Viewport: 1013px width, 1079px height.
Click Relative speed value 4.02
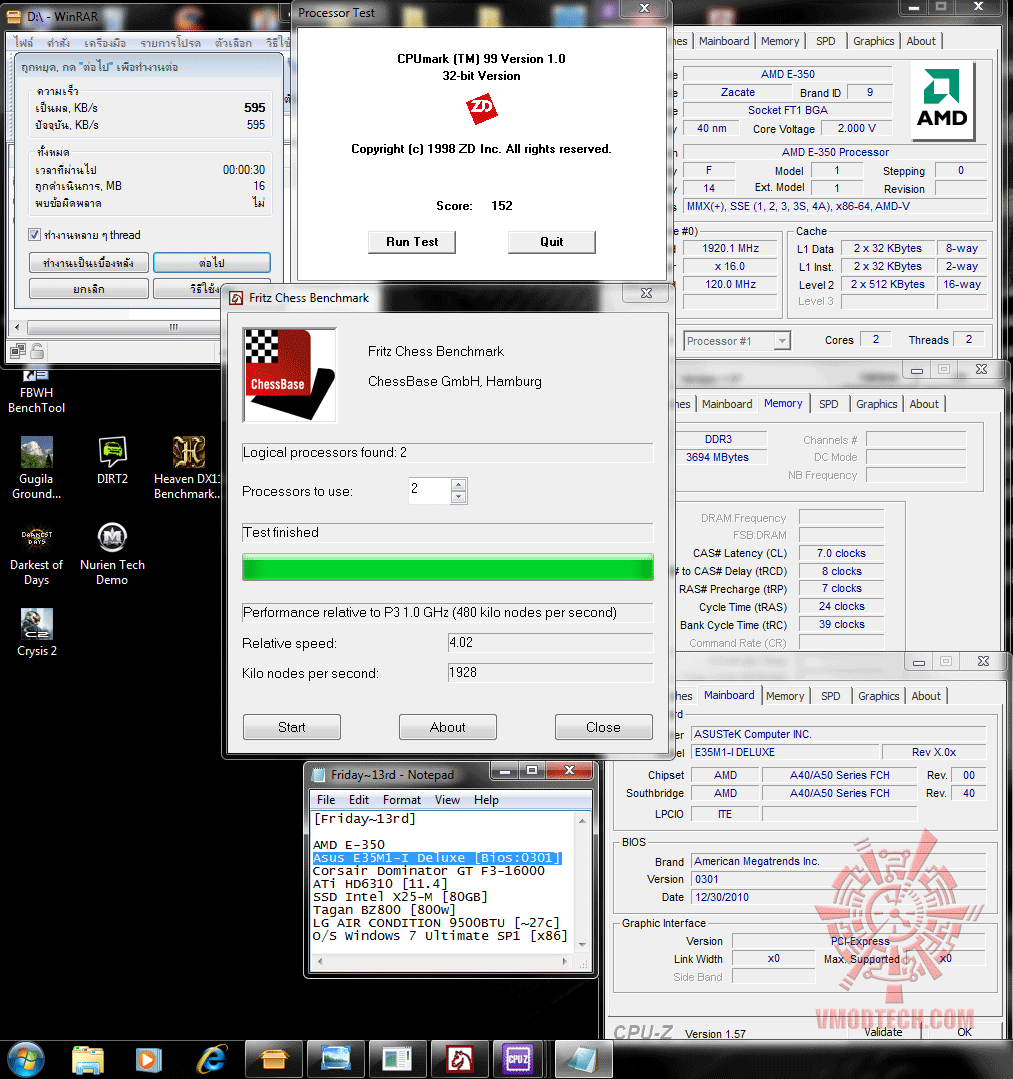(550, 643)
